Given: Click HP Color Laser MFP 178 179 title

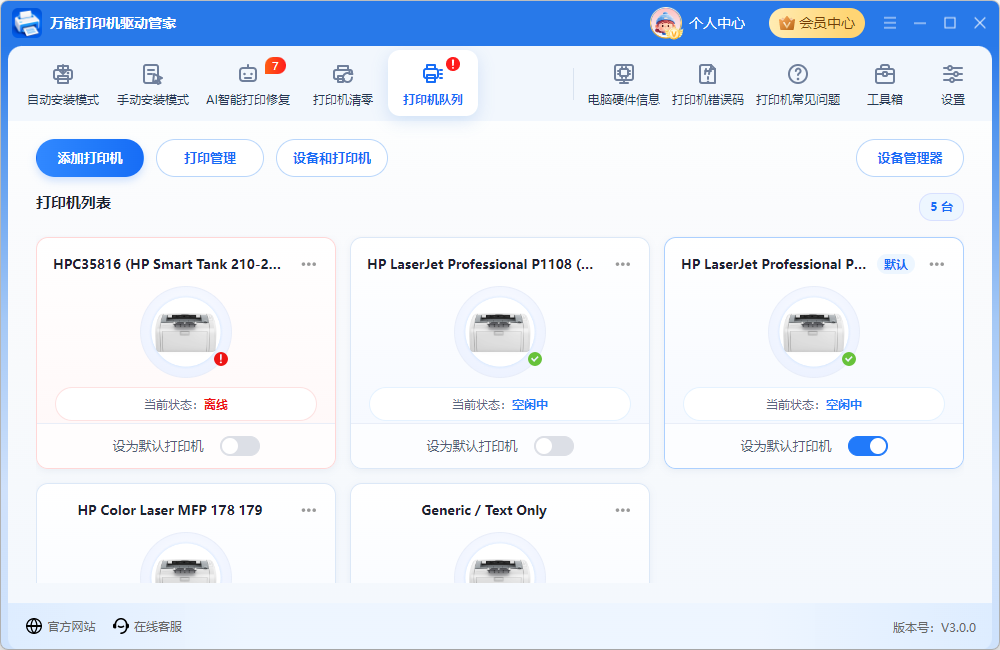Looking at the screenshot, I should point(170,510).
